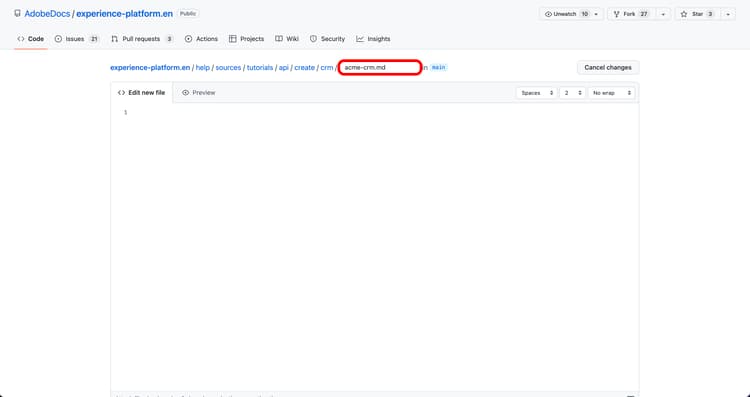Image resolution: width=750 pixels, height=397 pixels.
Task: Click the Fork button
Action: click(x=632, y=14)
